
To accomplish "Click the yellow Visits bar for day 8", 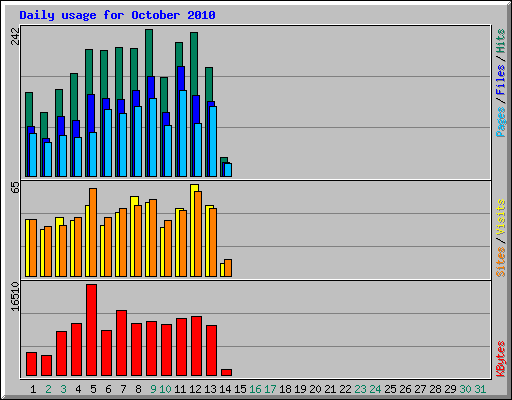I will 133,236.
